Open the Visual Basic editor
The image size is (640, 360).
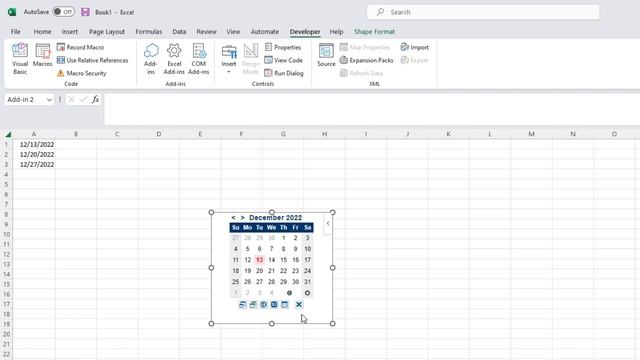point(20,59)
